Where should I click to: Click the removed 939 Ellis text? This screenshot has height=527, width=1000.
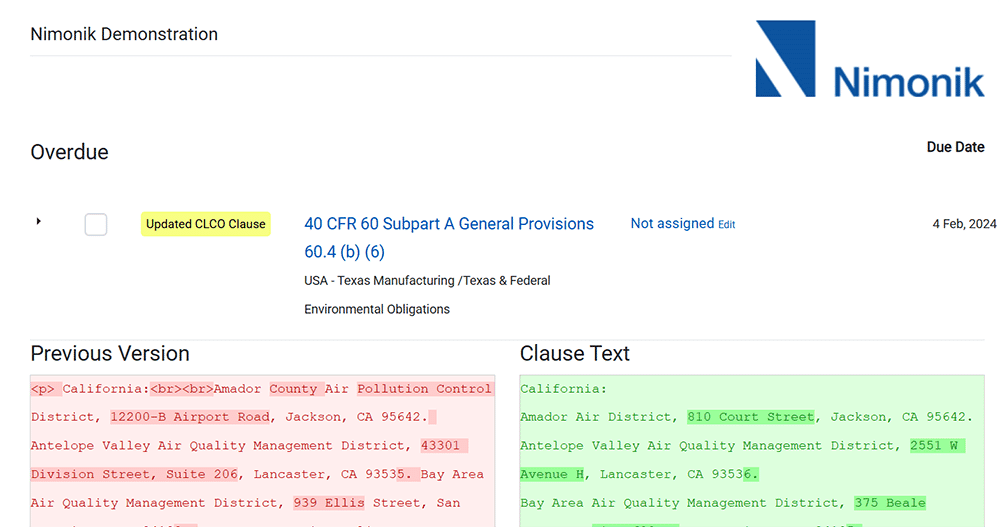(329, 503)
